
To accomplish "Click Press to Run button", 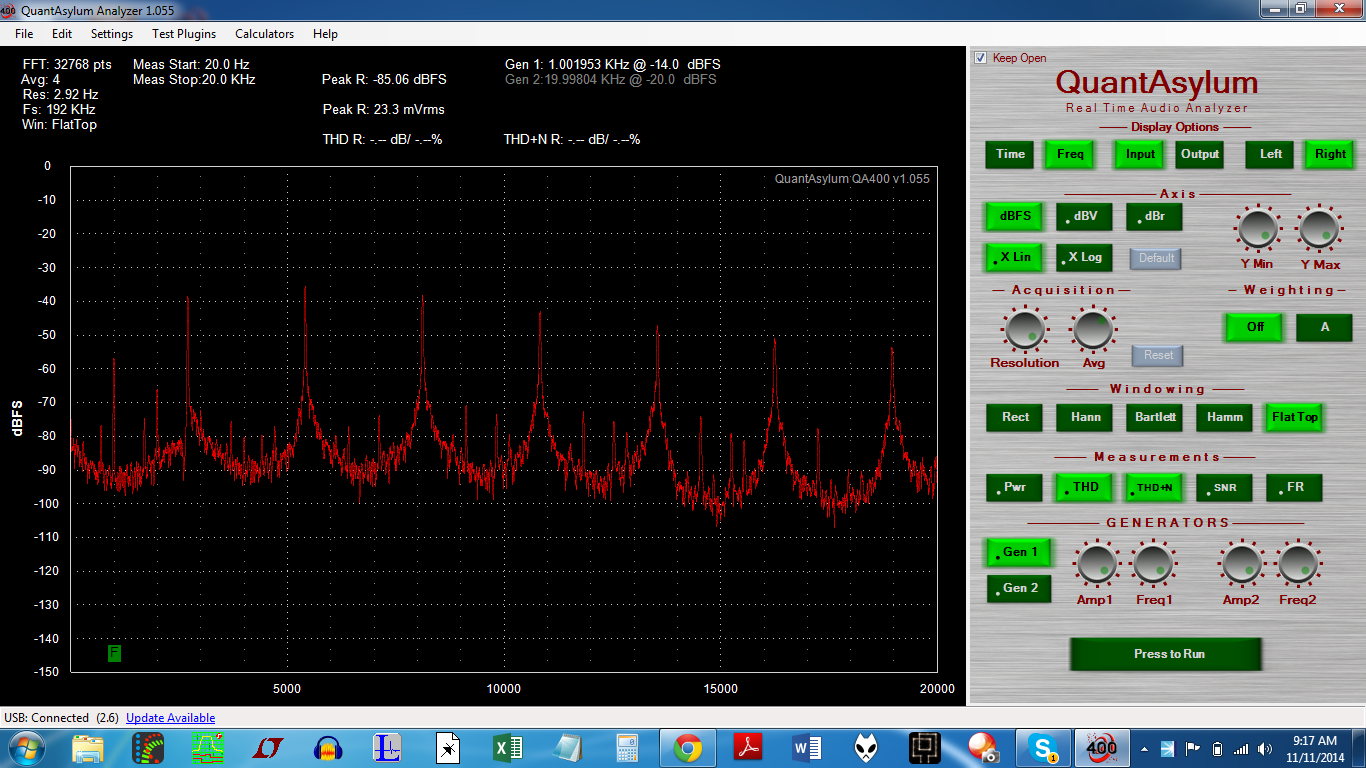I will [1166, 654].
